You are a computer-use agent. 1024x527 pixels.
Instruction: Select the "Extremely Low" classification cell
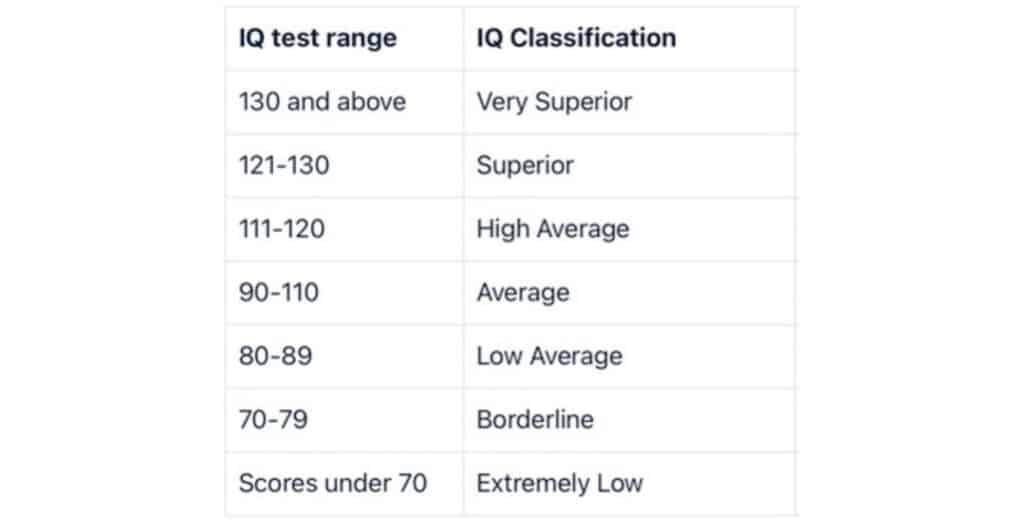tap(560, 483)
